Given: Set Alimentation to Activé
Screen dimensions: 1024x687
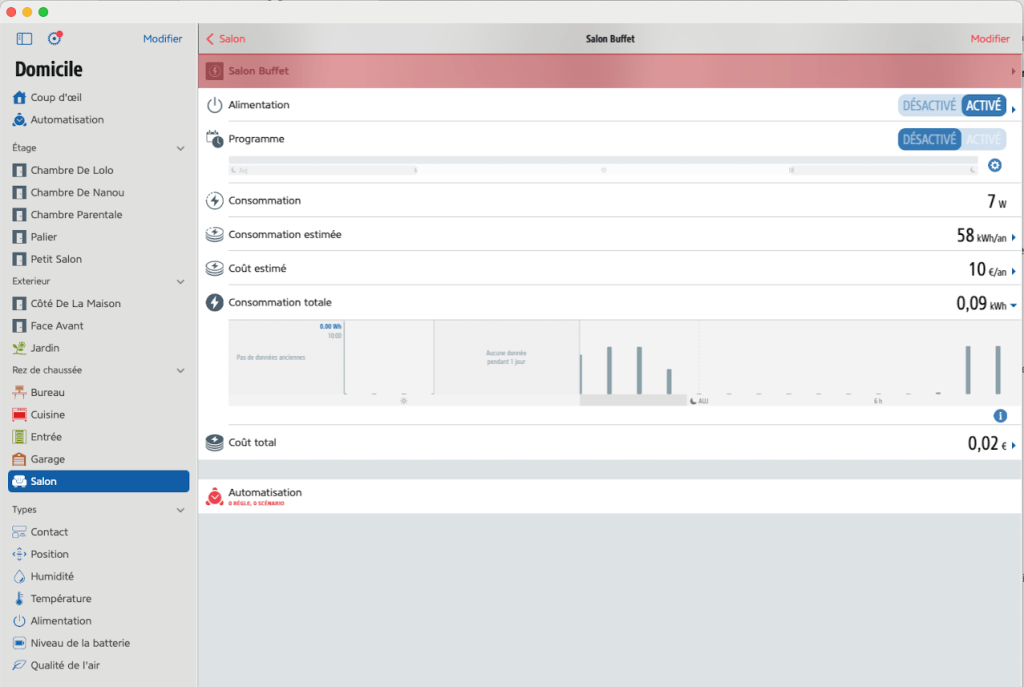Looking at the screenshot, I should pyautogui.click(x=984, y=106).
